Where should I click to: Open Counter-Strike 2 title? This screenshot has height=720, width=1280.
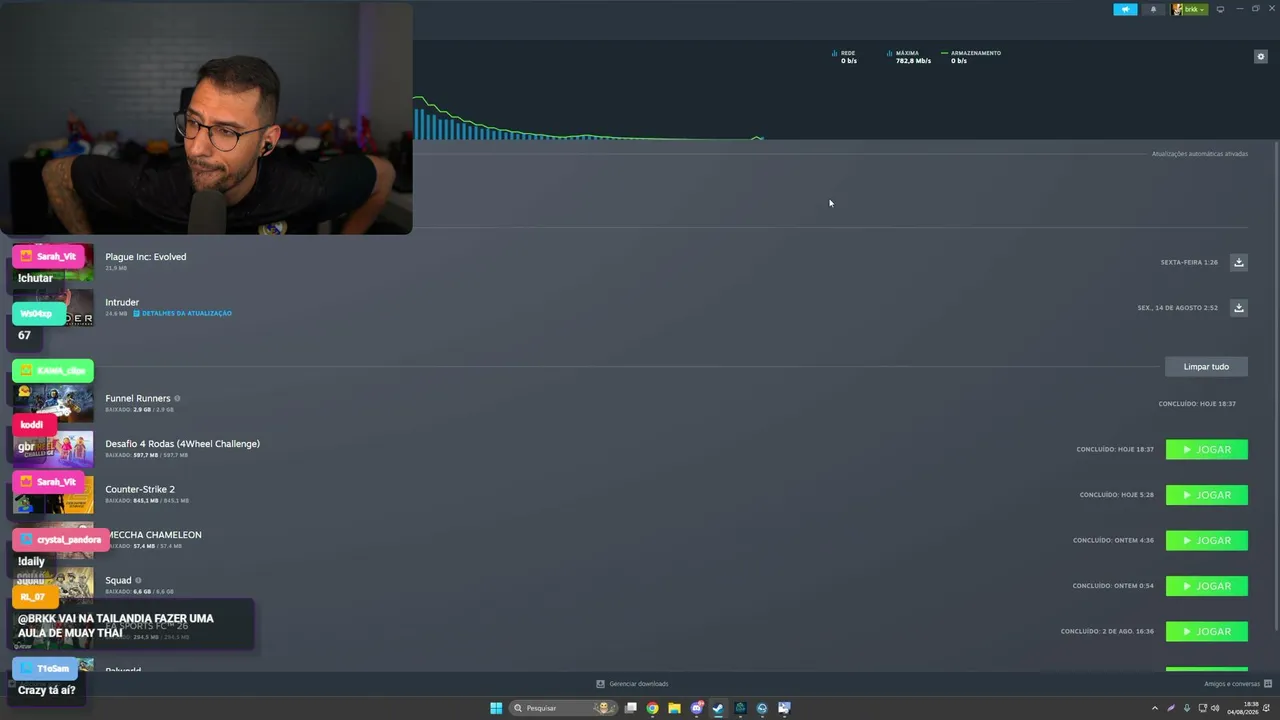click(140, 489)
